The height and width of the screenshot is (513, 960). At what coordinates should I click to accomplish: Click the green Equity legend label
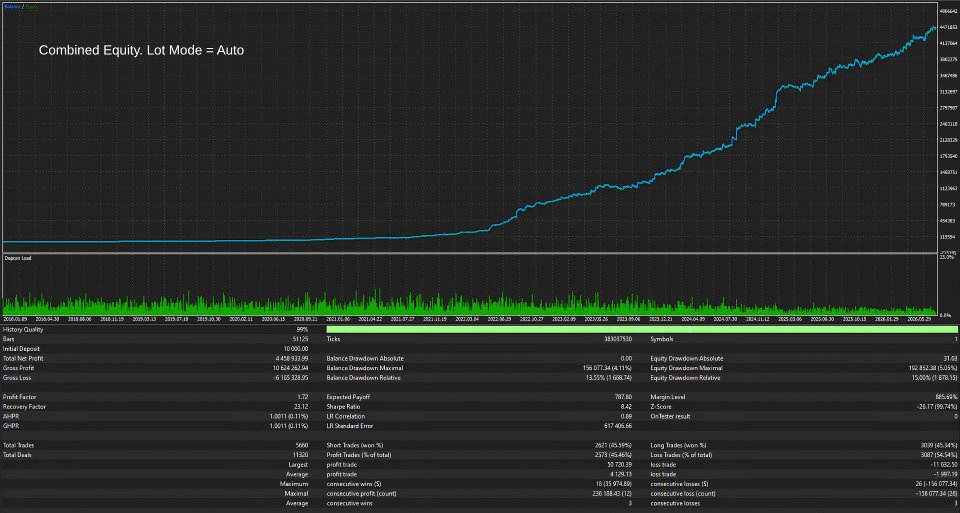coord(31,7)
